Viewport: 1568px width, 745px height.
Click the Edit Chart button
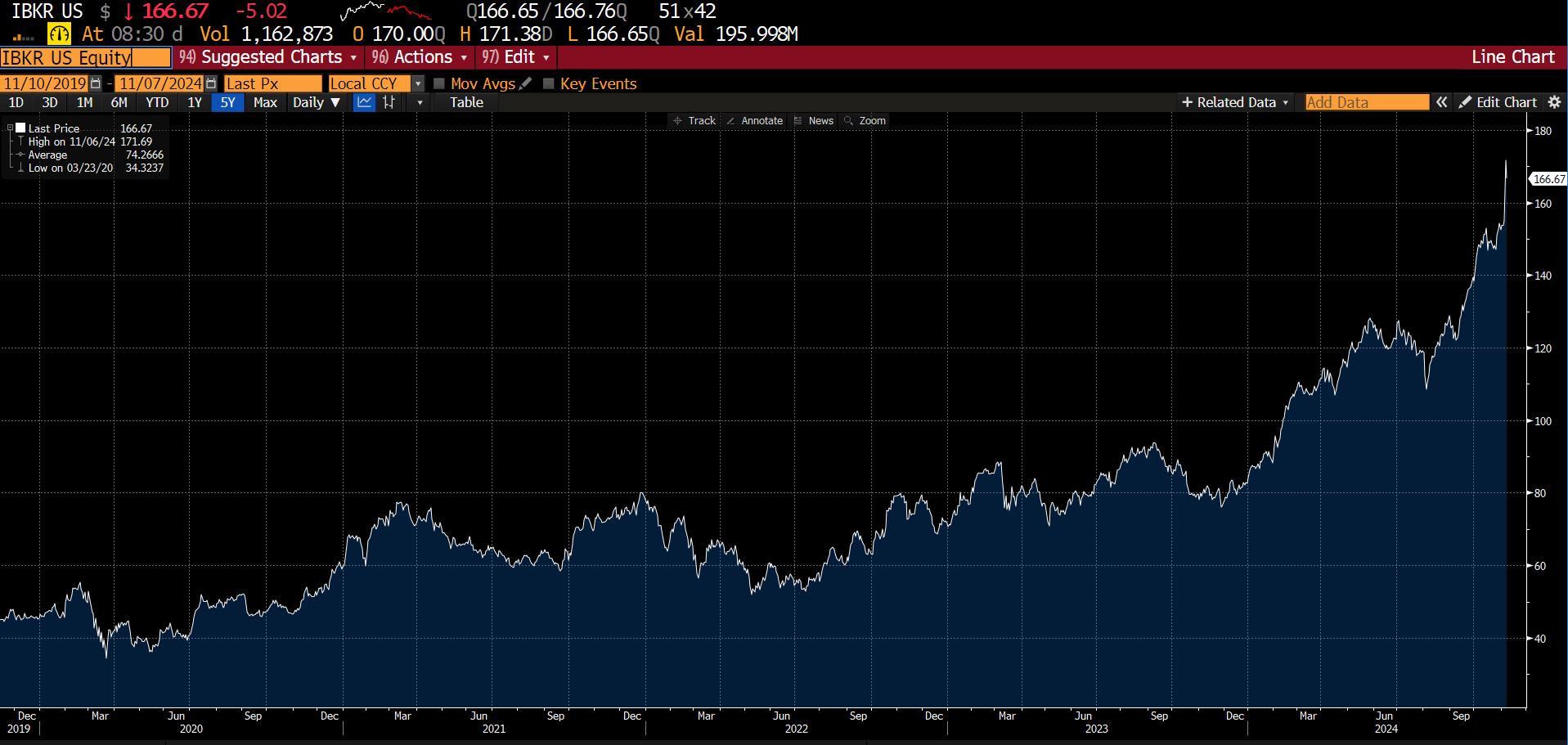coord(1498,102)
